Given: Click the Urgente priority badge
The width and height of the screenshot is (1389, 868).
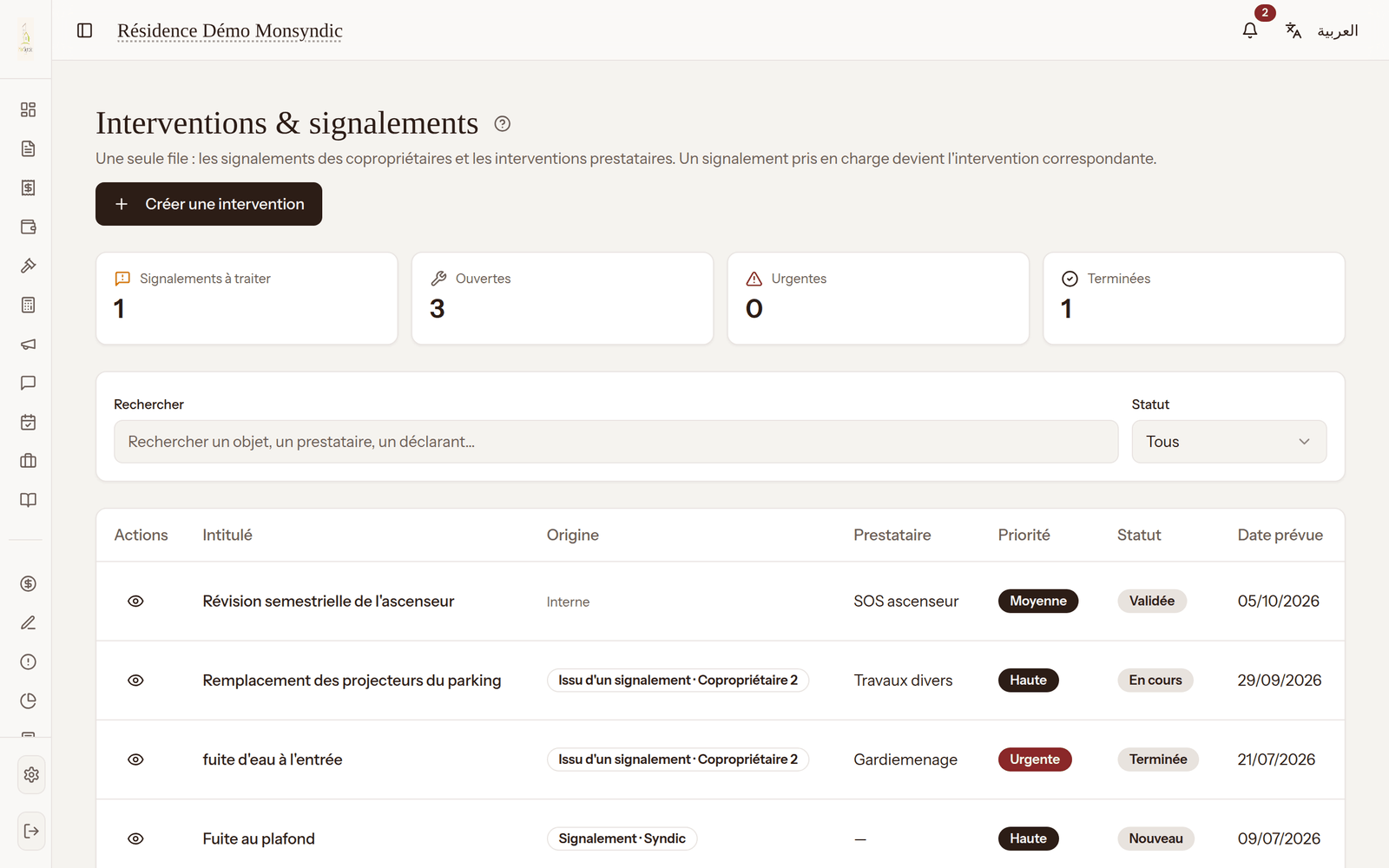Looking at the screenshot, I should 1035,759.
